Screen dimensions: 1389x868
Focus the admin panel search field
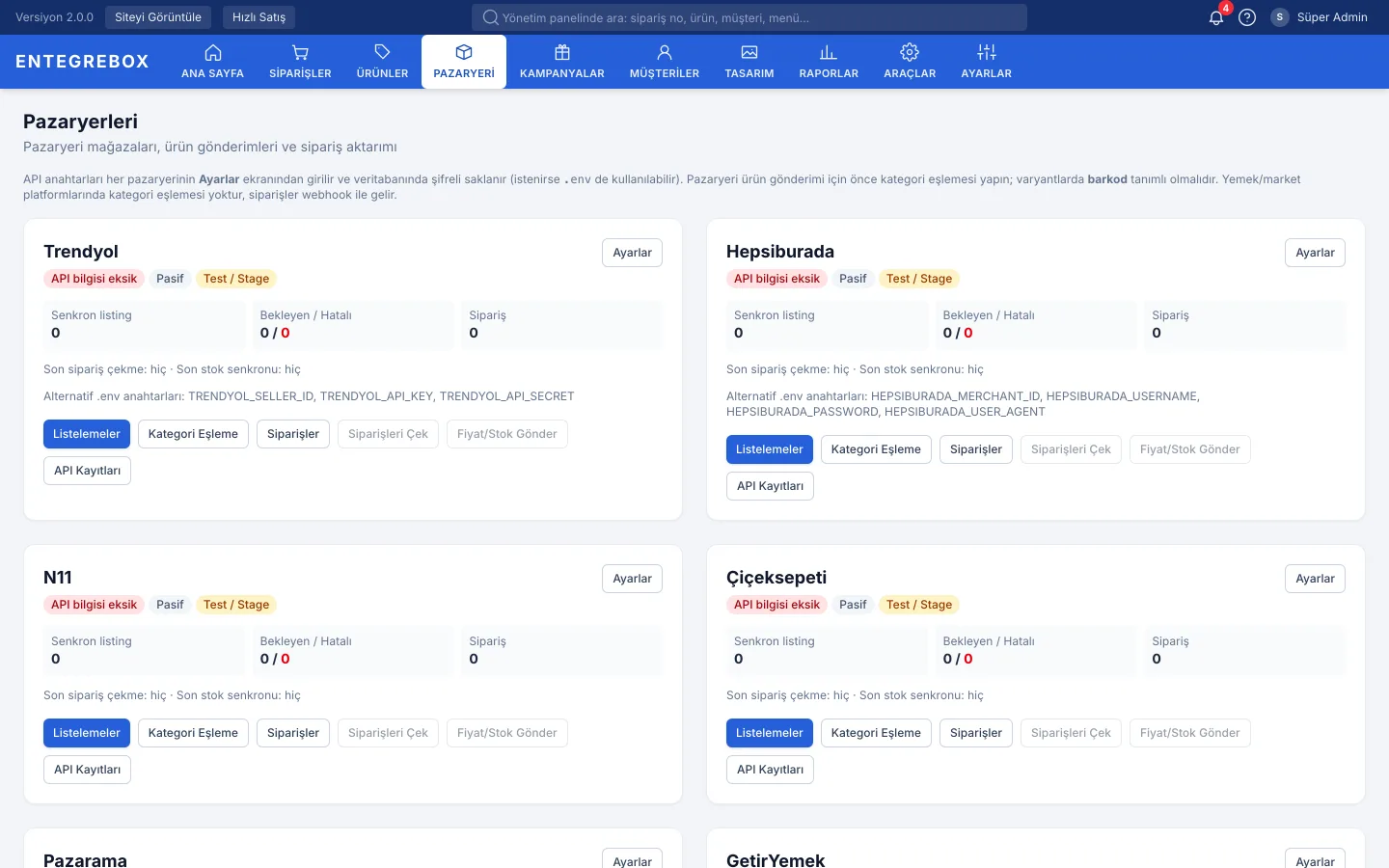pyautogui.click(x=749, y=17)
